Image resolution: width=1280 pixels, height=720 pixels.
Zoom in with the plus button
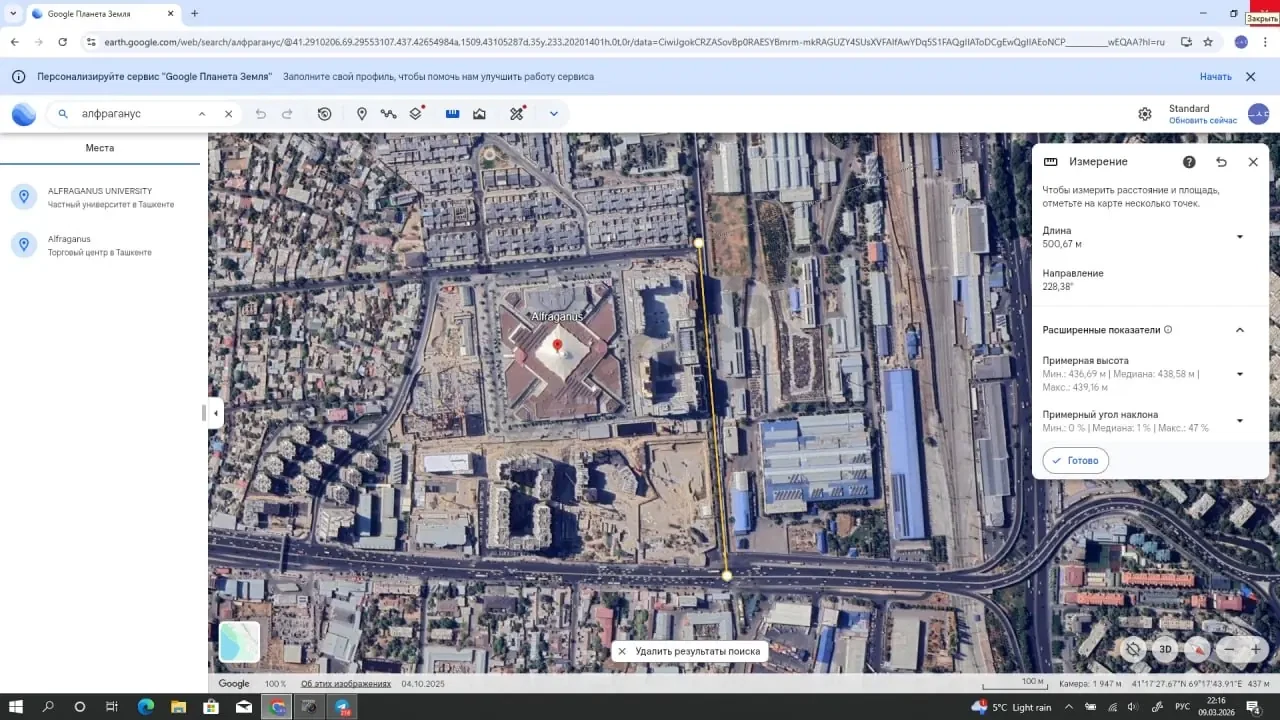coord(1256,649)
